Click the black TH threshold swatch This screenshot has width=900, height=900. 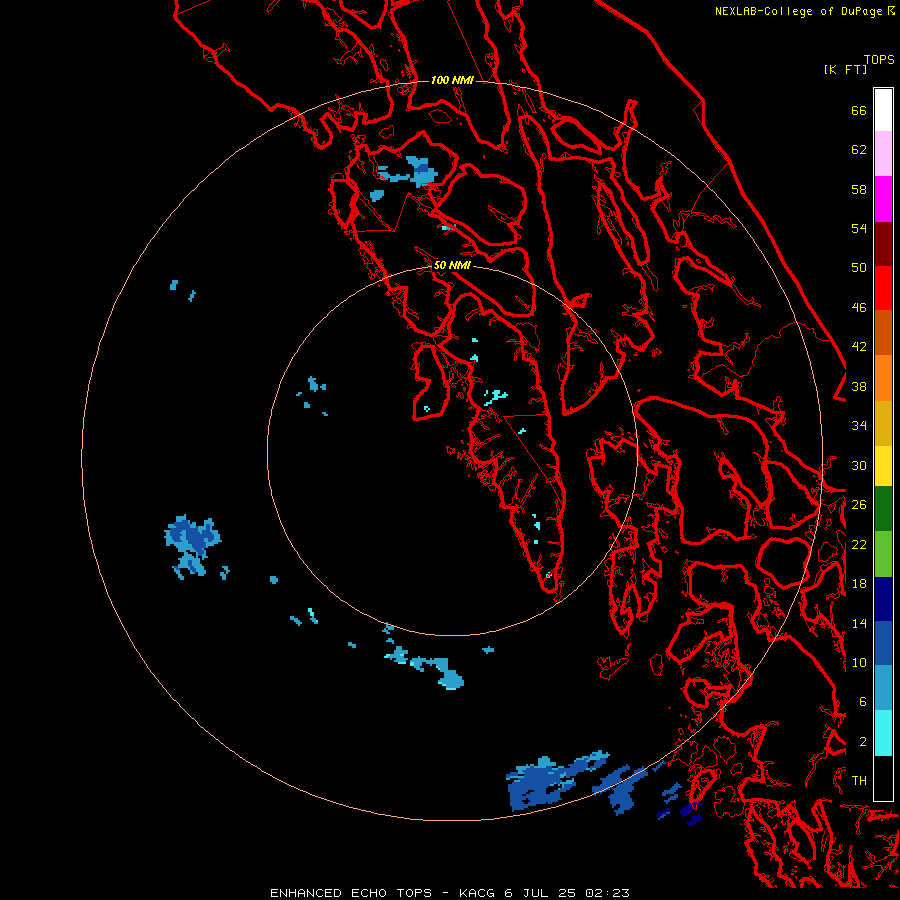883,778
